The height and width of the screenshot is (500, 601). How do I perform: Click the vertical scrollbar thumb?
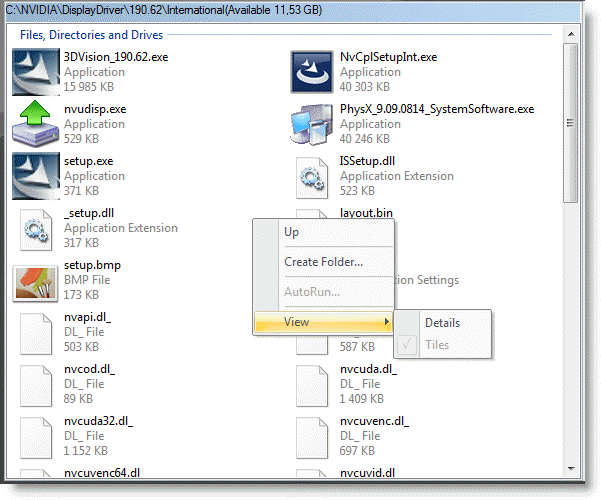(571, 123)
